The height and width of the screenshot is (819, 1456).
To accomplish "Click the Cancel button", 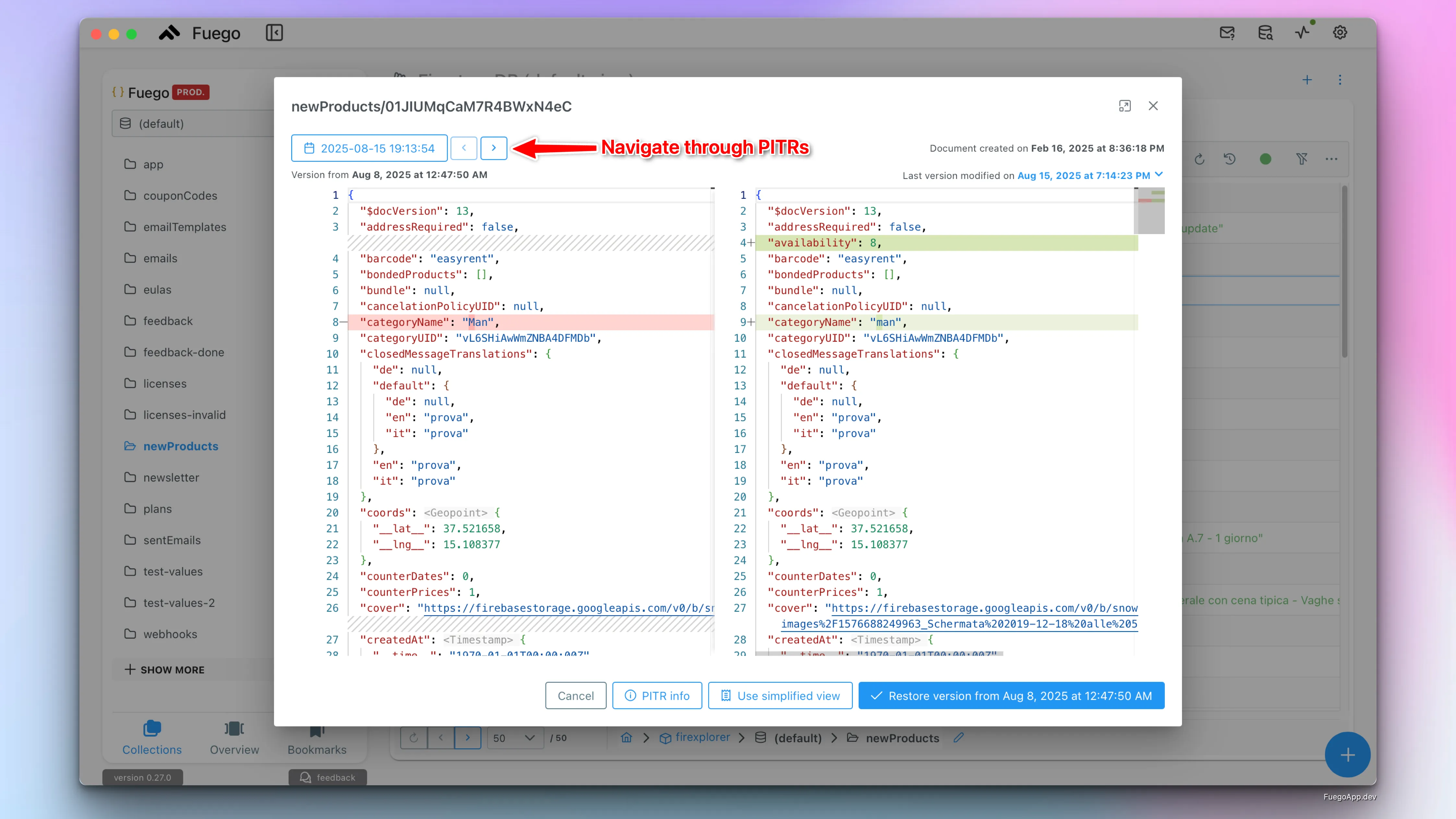I will 575,696.
